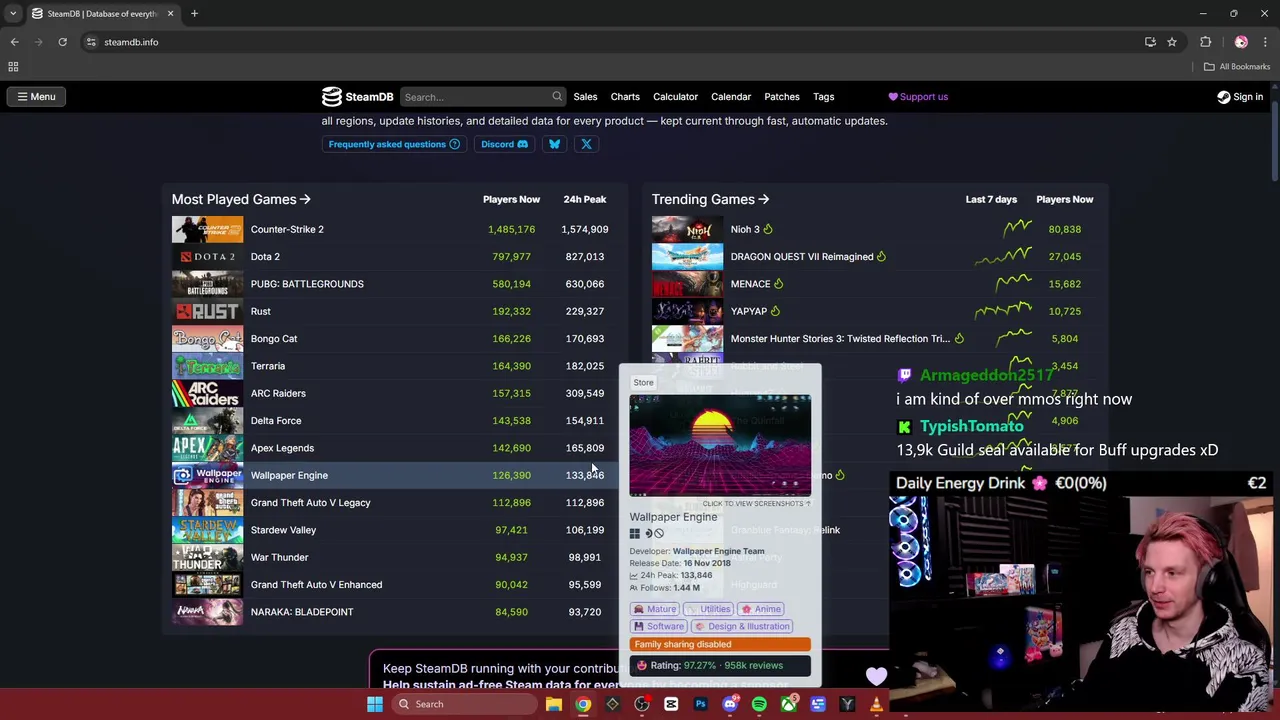Click the Support us heart link

[918, 97]
